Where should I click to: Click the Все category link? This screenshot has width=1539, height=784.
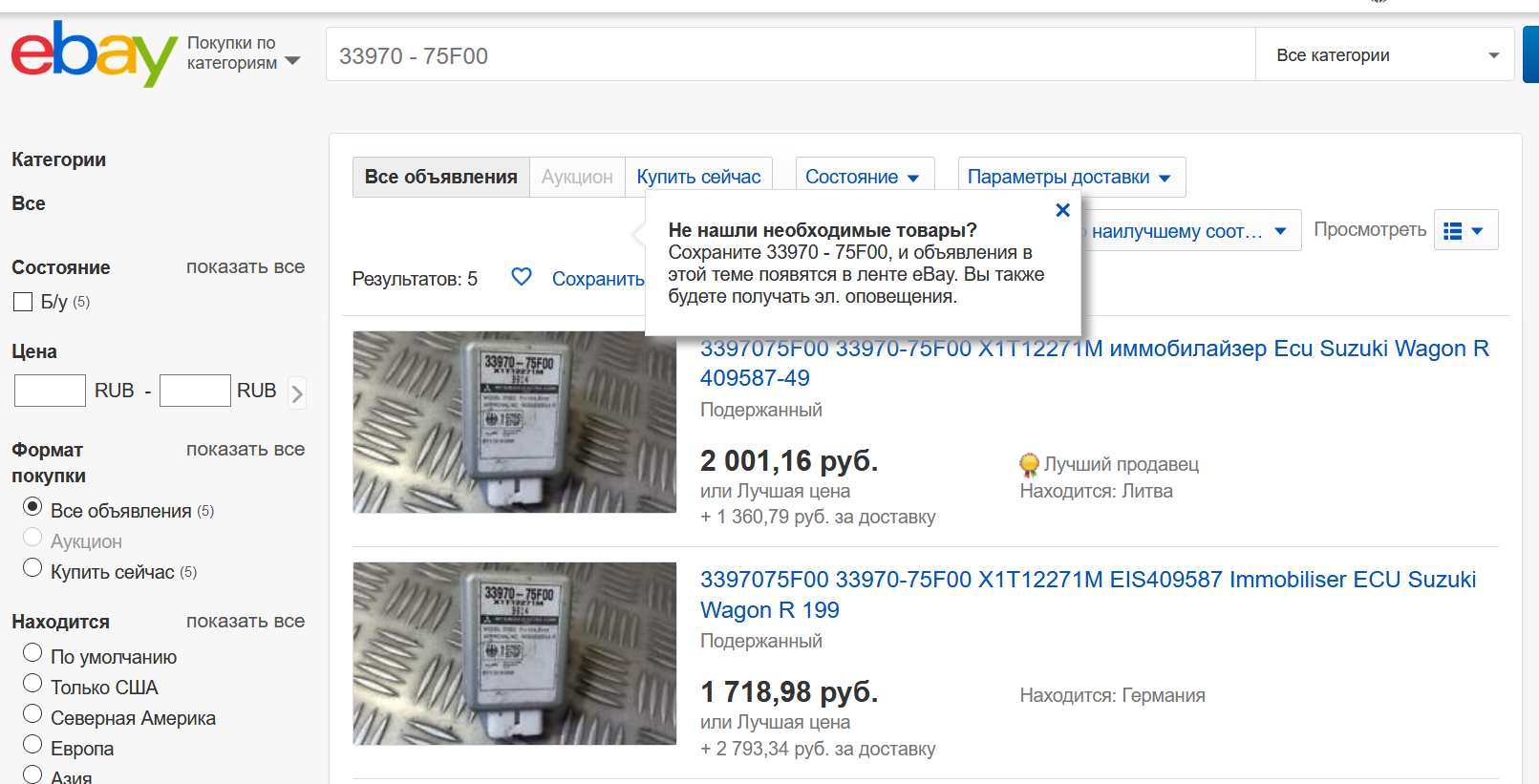coord(29,203)
